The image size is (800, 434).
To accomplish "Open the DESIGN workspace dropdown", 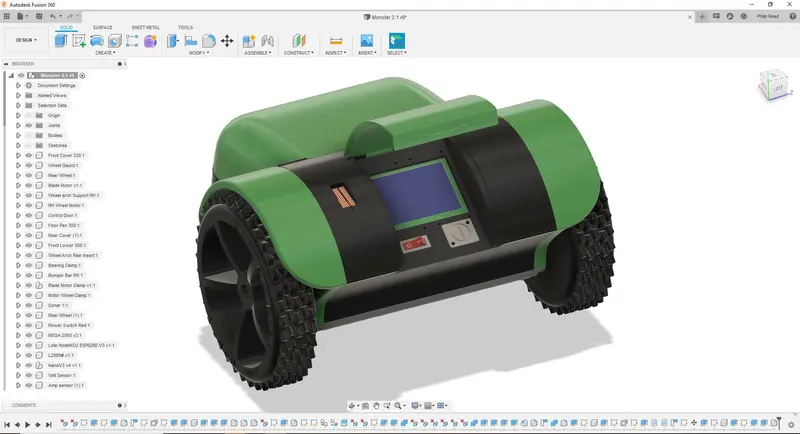I will click(26, 40).
